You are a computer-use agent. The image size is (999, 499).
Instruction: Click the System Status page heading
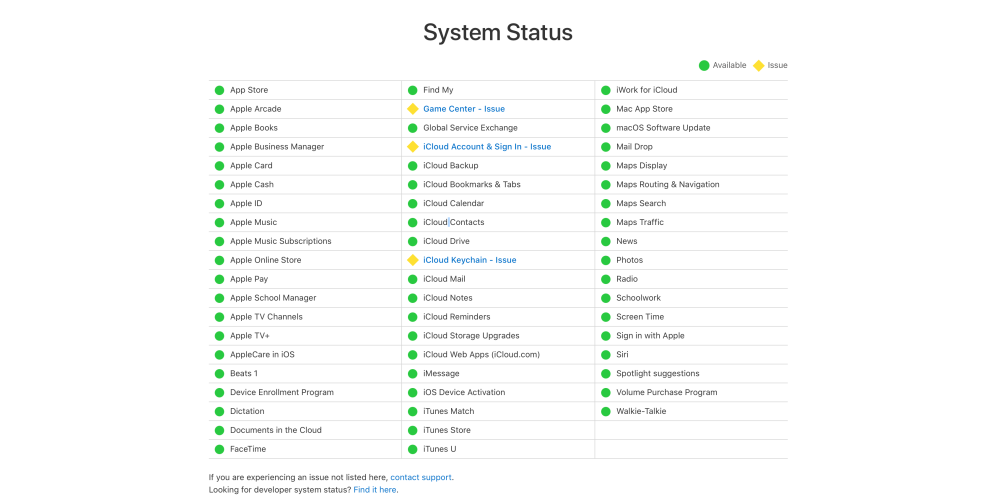(498, 32)
